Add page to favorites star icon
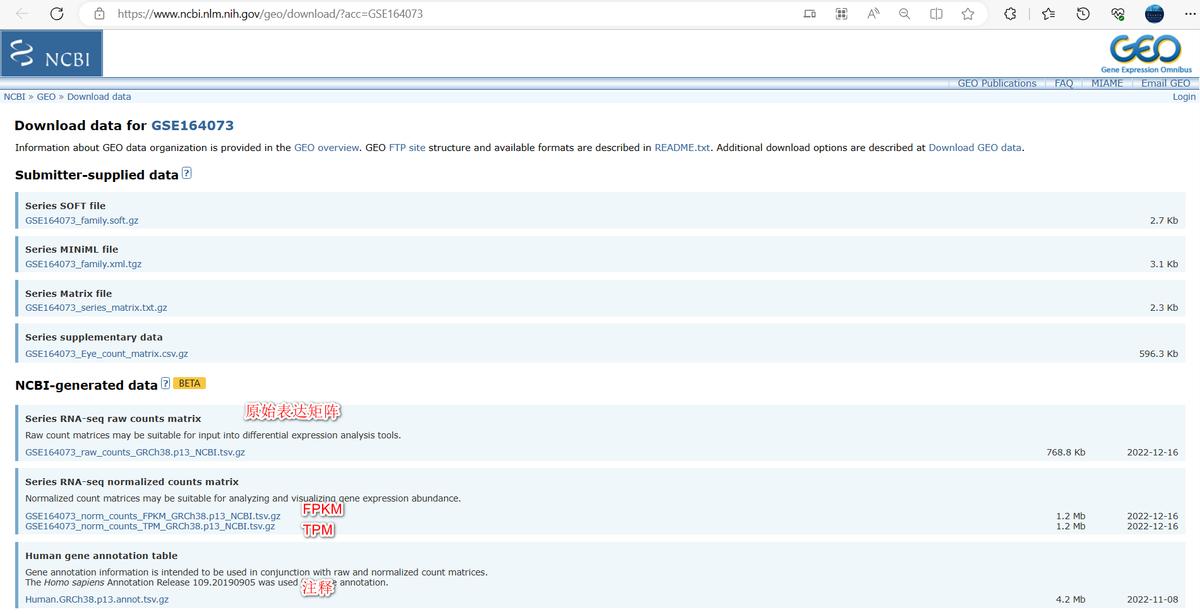The image size is (1200, 614). point(968,14)
